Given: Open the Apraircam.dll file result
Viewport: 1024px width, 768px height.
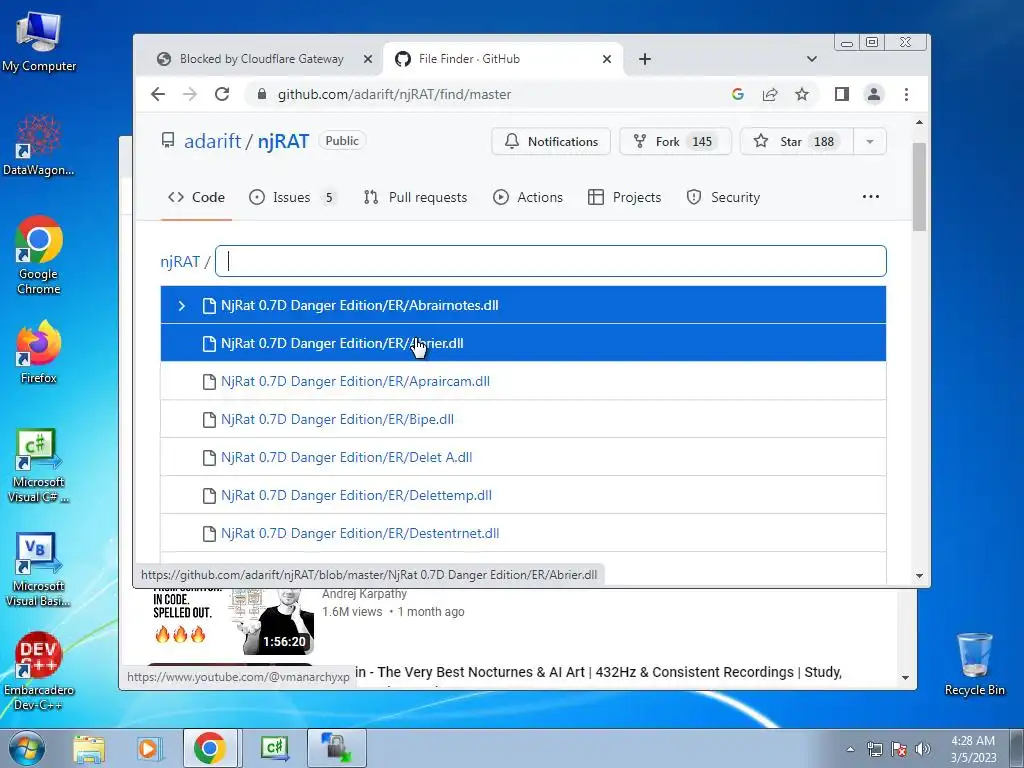Looking at the screenshot, I should [x=523, y=381].
